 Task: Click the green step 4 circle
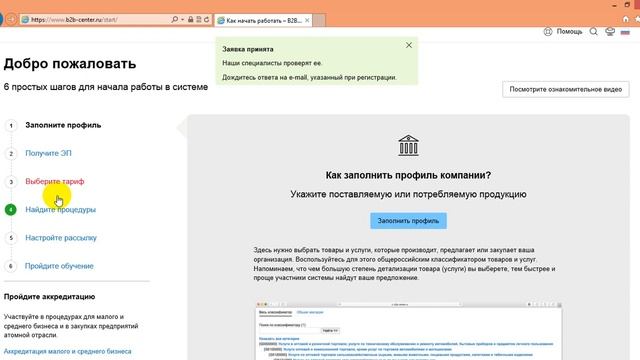pos(11,210)
